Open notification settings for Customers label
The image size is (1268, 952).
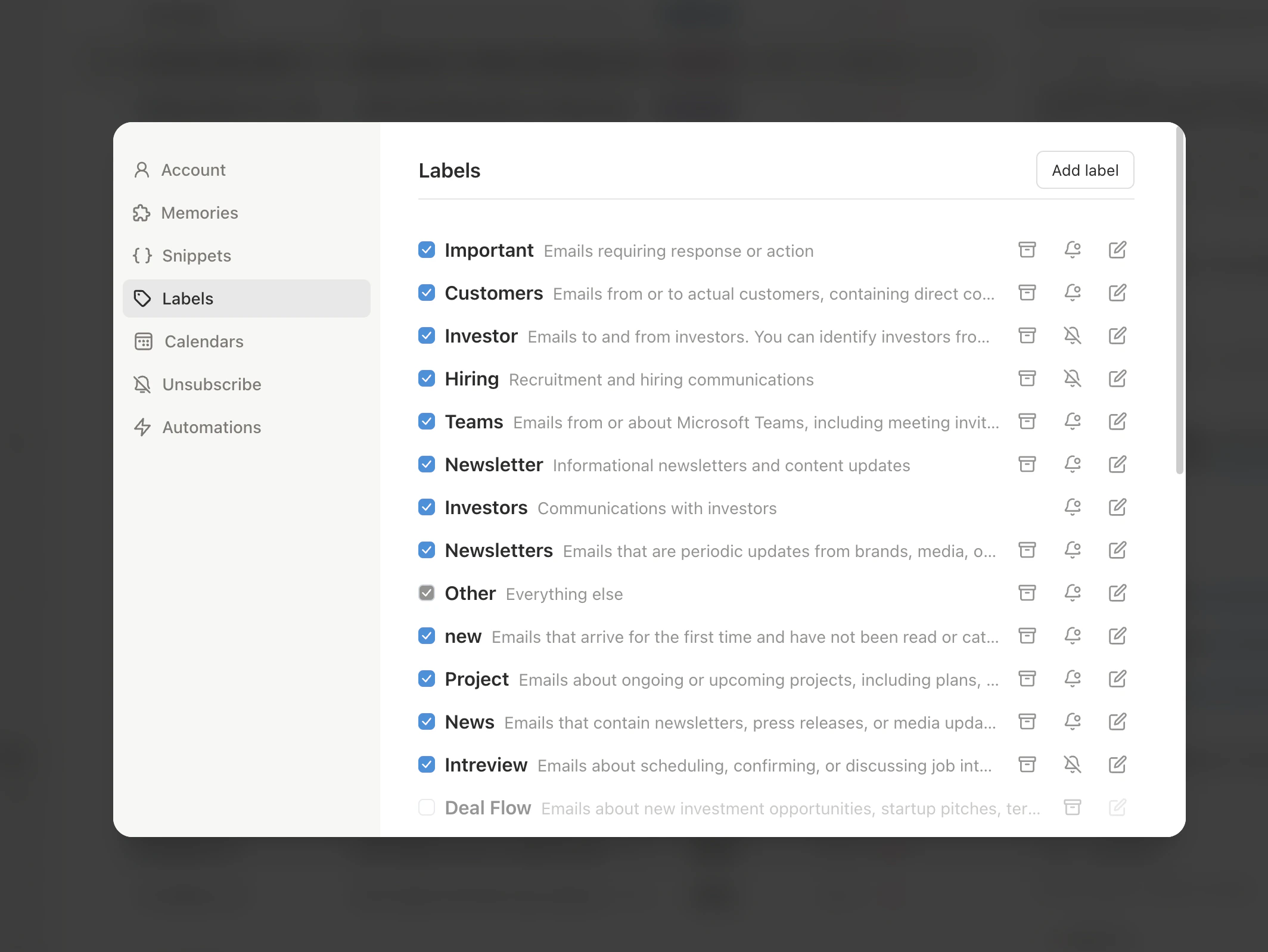coord(1073,293)
